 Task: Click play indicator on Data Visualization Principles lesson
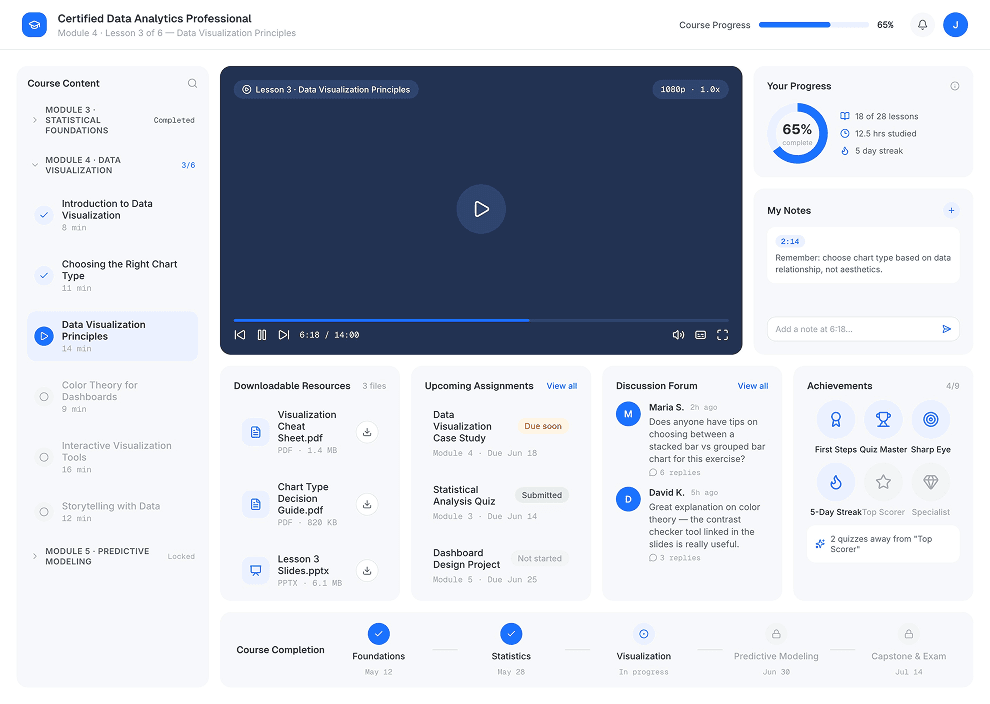[x=44, y=336]
